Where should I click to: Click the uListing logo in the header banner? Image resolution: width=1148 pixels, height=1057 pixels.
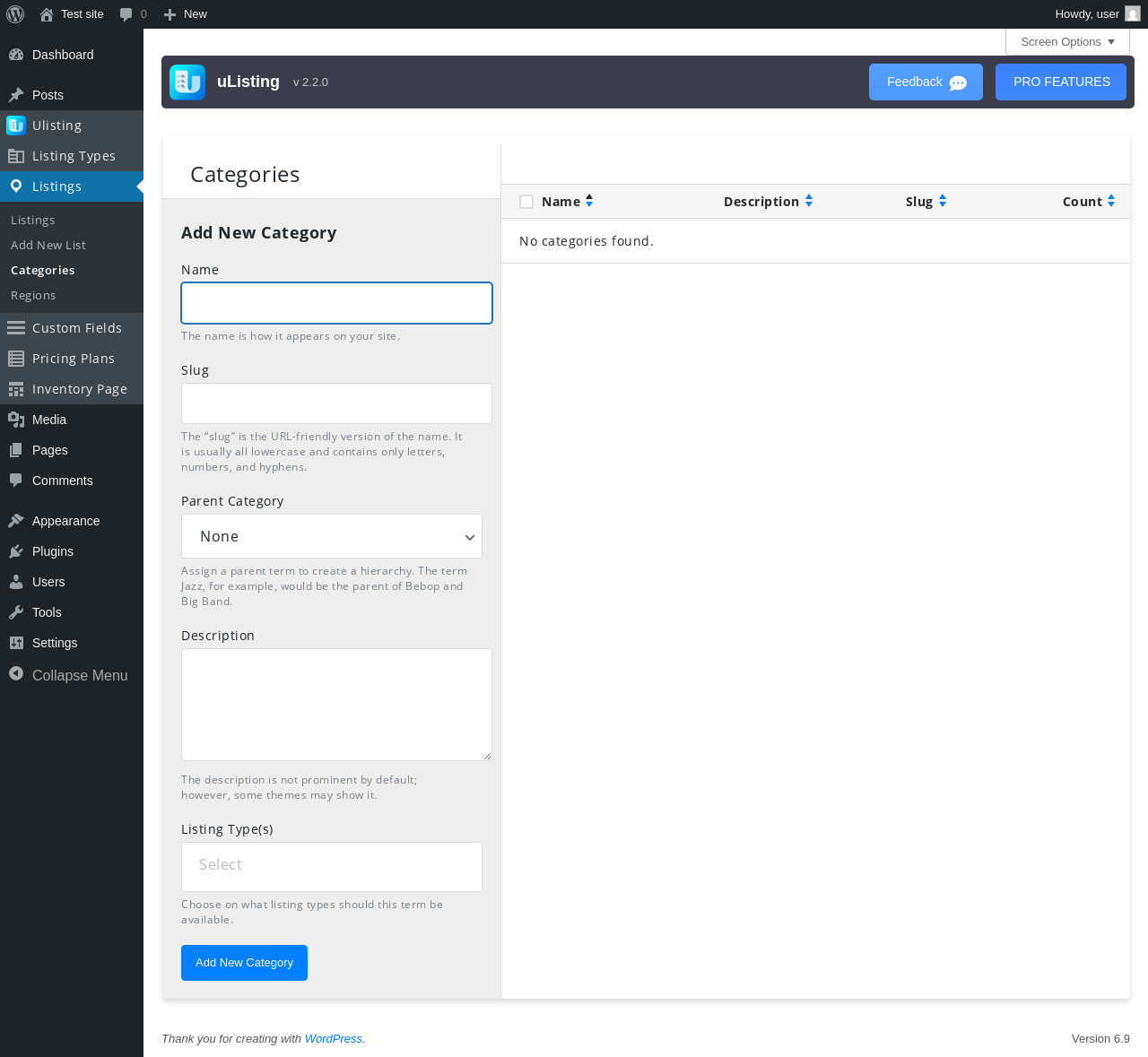pyautogui.click(x=187, y=82)
